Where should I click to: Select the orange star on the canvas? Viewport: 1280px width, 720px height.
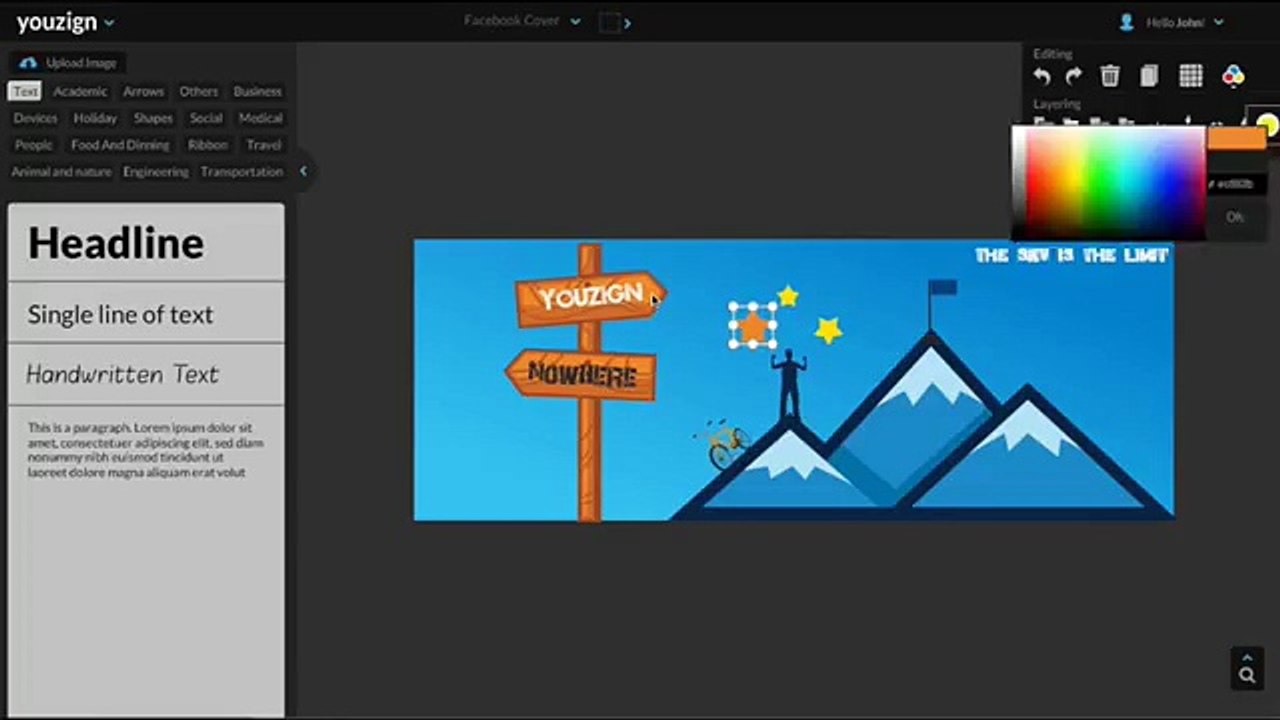tap(752, 326)
